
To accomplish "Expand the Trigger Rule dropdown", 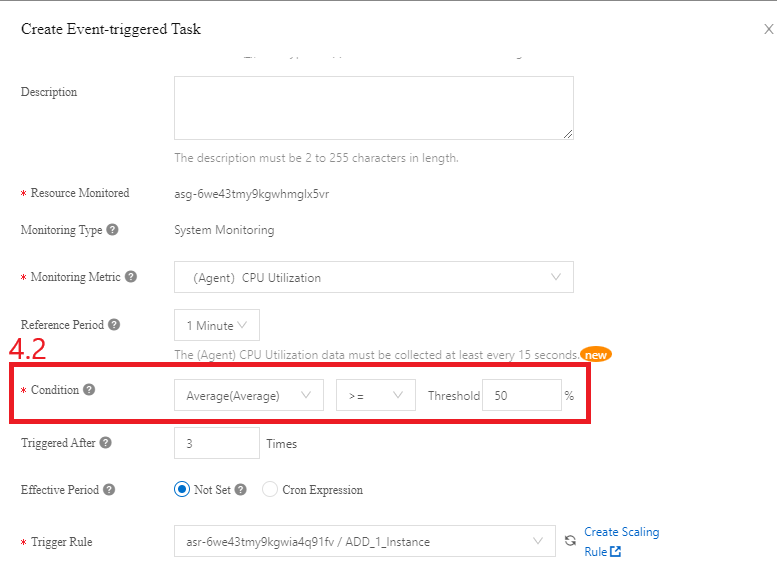I will point(364,541).
